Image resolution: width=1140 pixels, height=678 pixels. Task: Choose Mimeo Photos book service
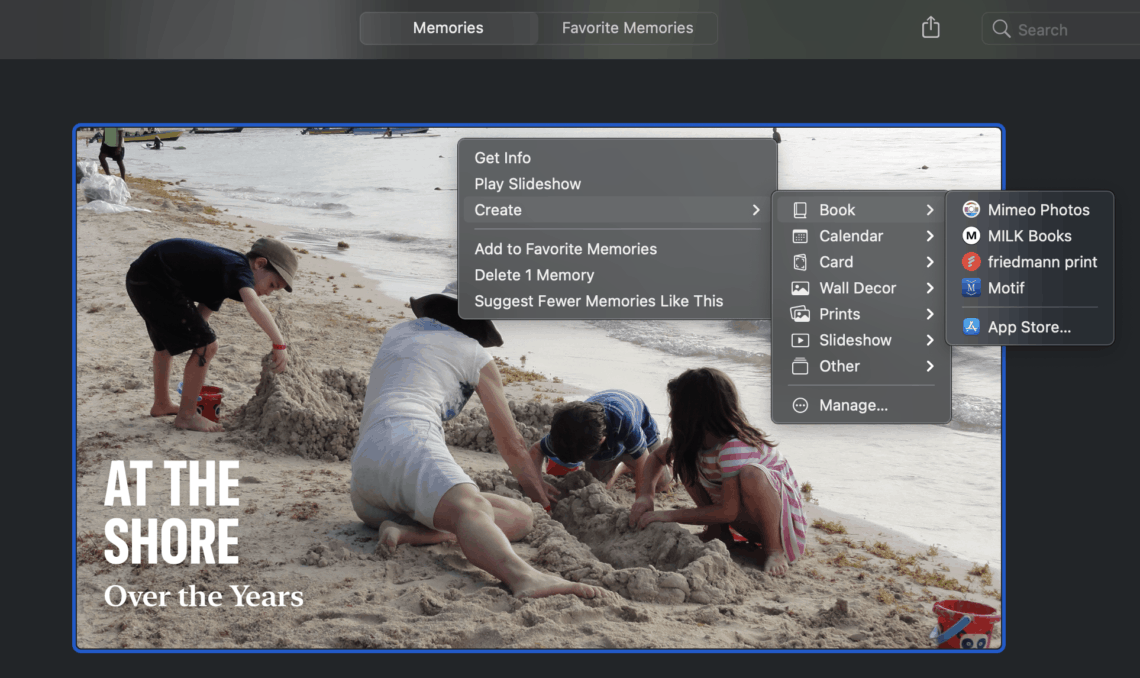click(x=1038, y=210)
